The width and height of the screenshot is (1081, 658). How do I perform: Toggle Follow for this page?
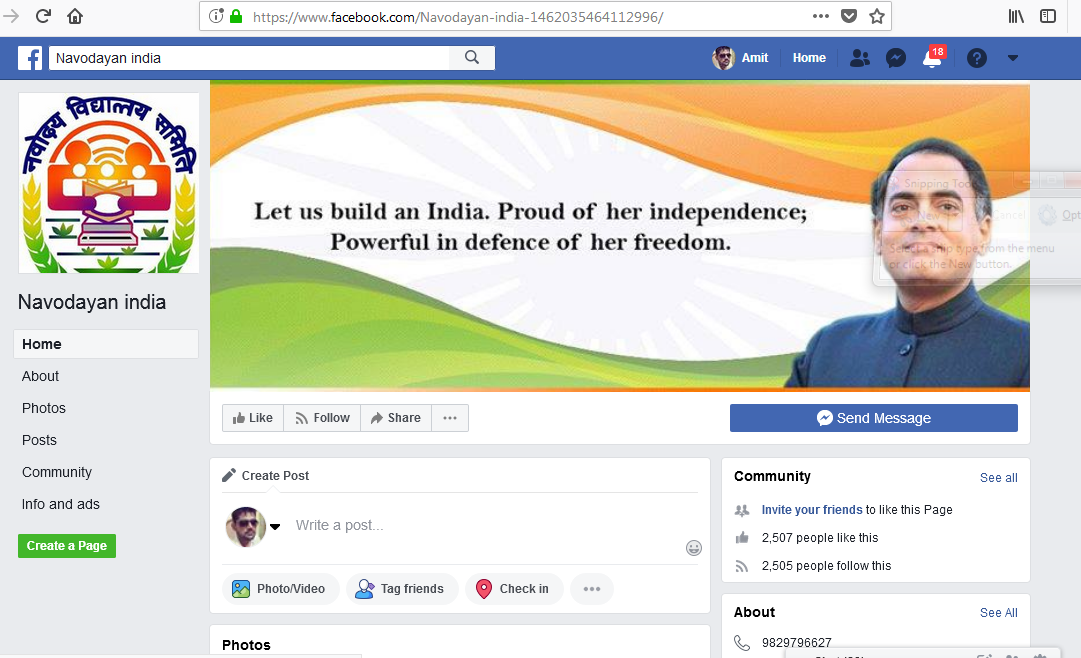(x=323, y=418)
